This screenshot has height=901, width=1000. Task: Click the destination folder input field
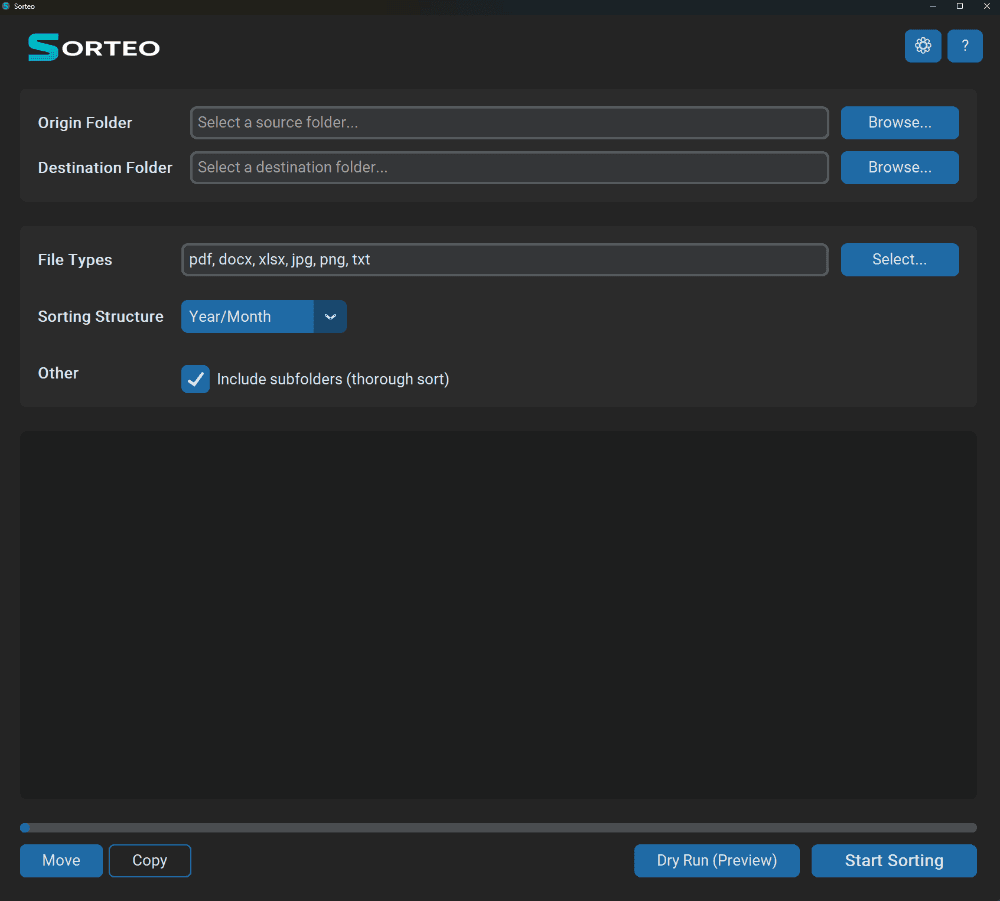click(509, 167)
